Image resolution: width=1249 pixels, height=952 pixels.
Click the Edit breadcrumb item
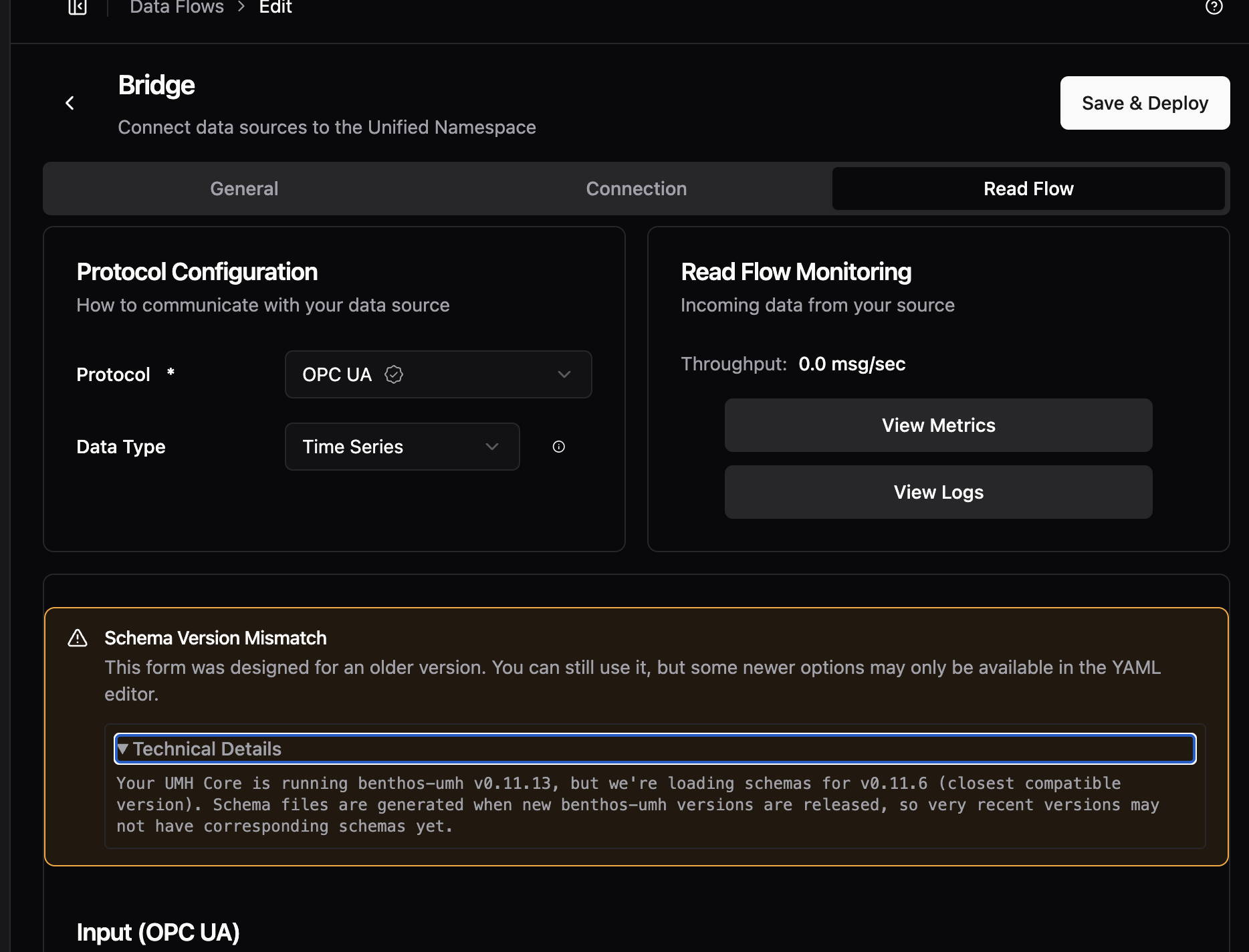[275, 7]
